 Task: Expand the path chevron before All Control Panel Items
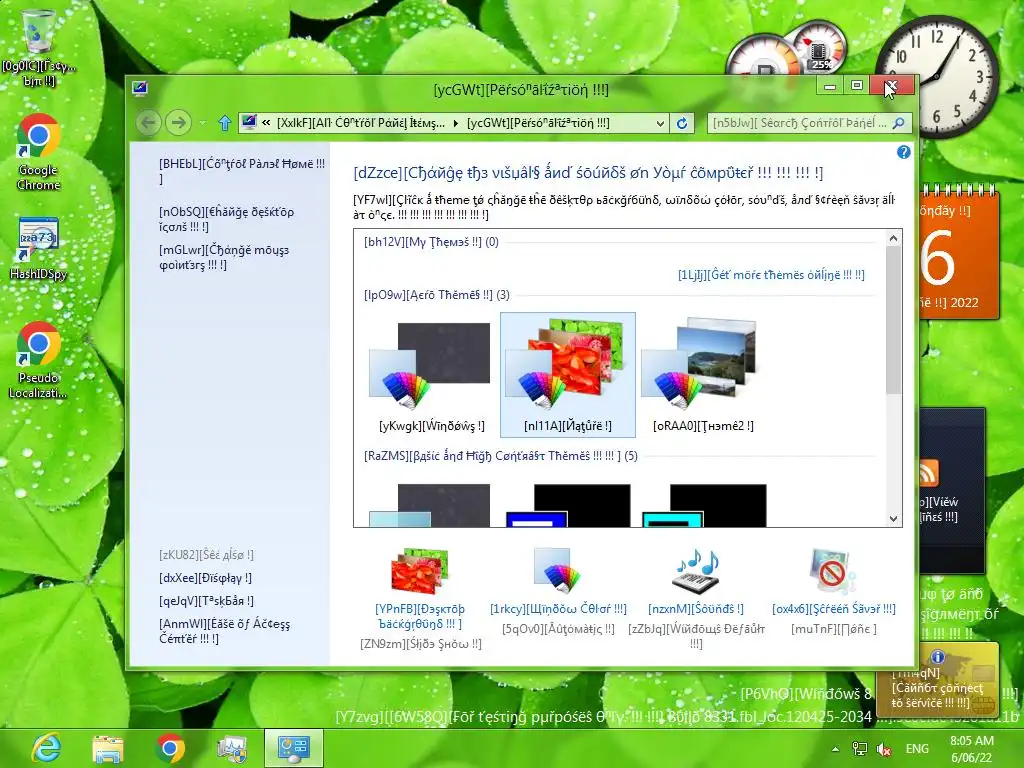(266, 123)
